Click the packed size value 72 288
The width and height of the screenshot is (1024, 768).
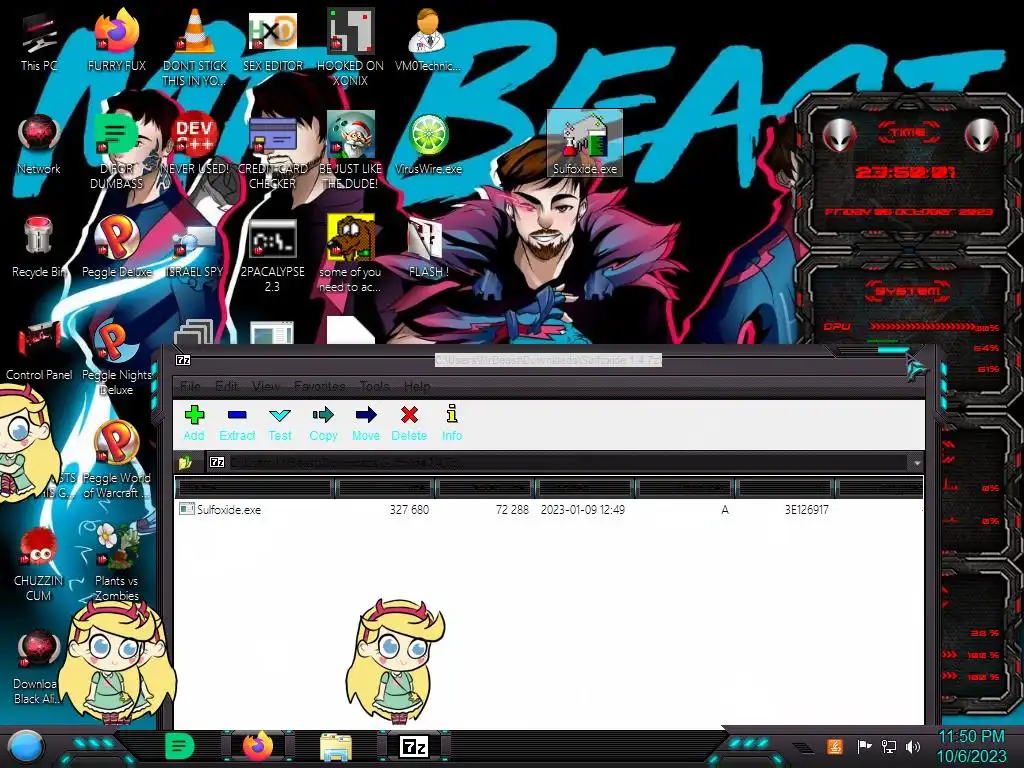(512, 509)
